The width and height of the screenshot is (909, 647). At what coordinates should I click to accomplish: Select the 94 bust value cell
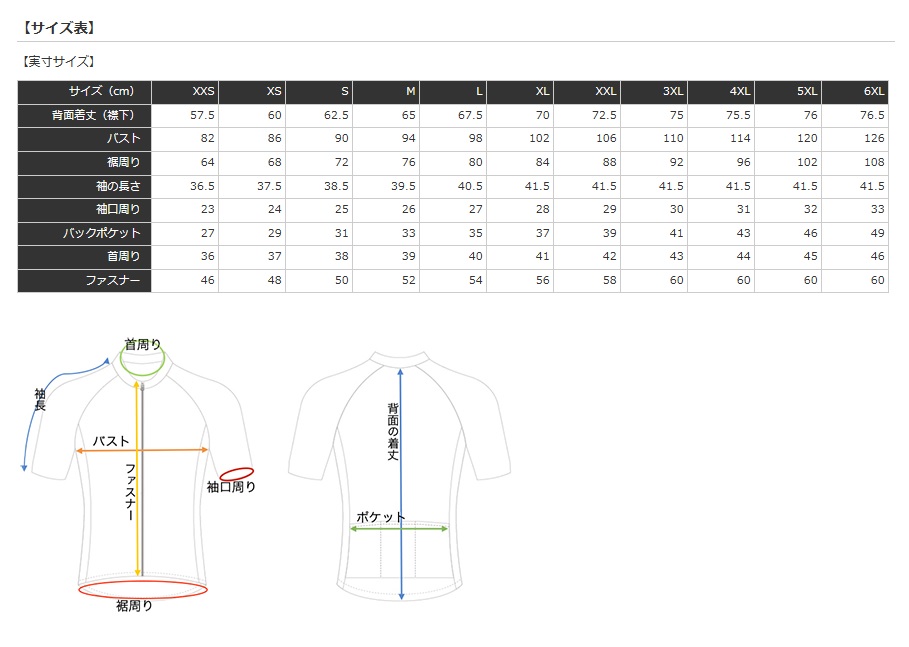point(386,139)
